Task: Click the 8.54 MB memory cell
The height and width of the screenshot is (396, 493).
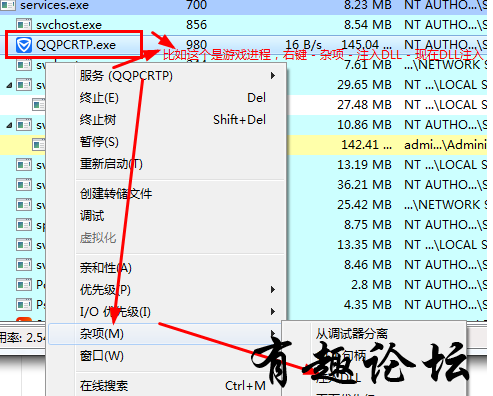Action: tap(368, 25)
